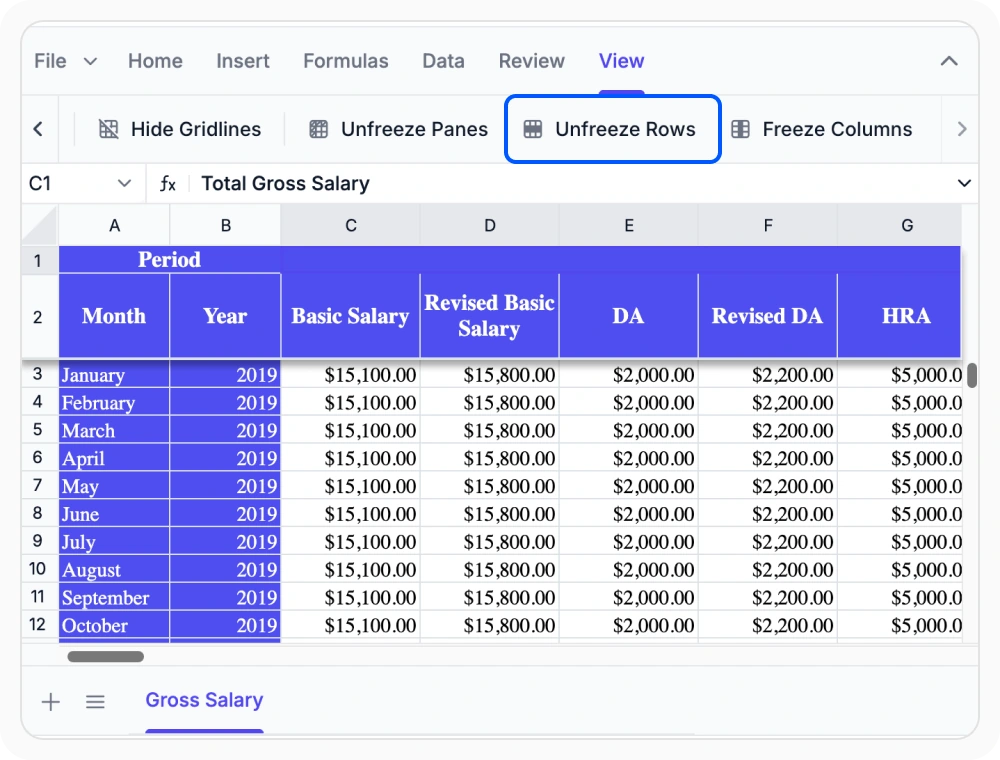Click the vertical scrollbar thumb
Image resolution: width=1000 pixels, height=760 pixels.
(x=971, y=375)
